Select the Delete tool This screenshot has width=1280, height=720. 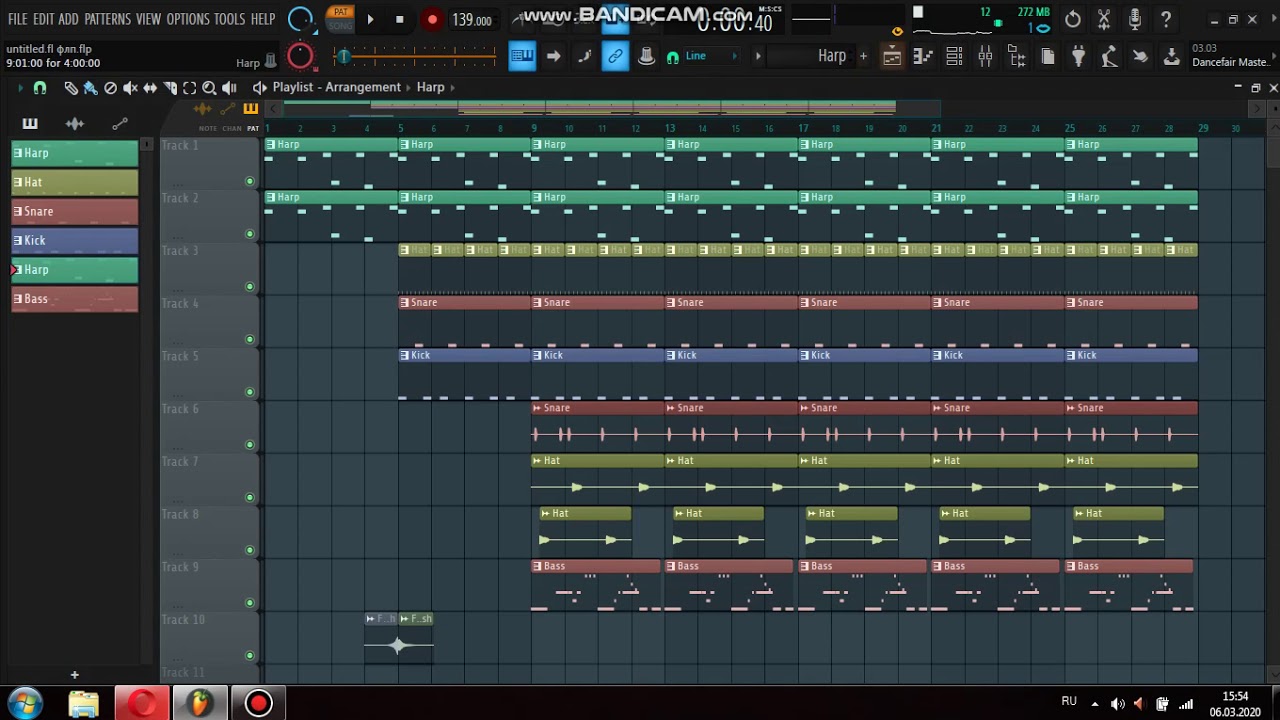click(x=110, y=88)
